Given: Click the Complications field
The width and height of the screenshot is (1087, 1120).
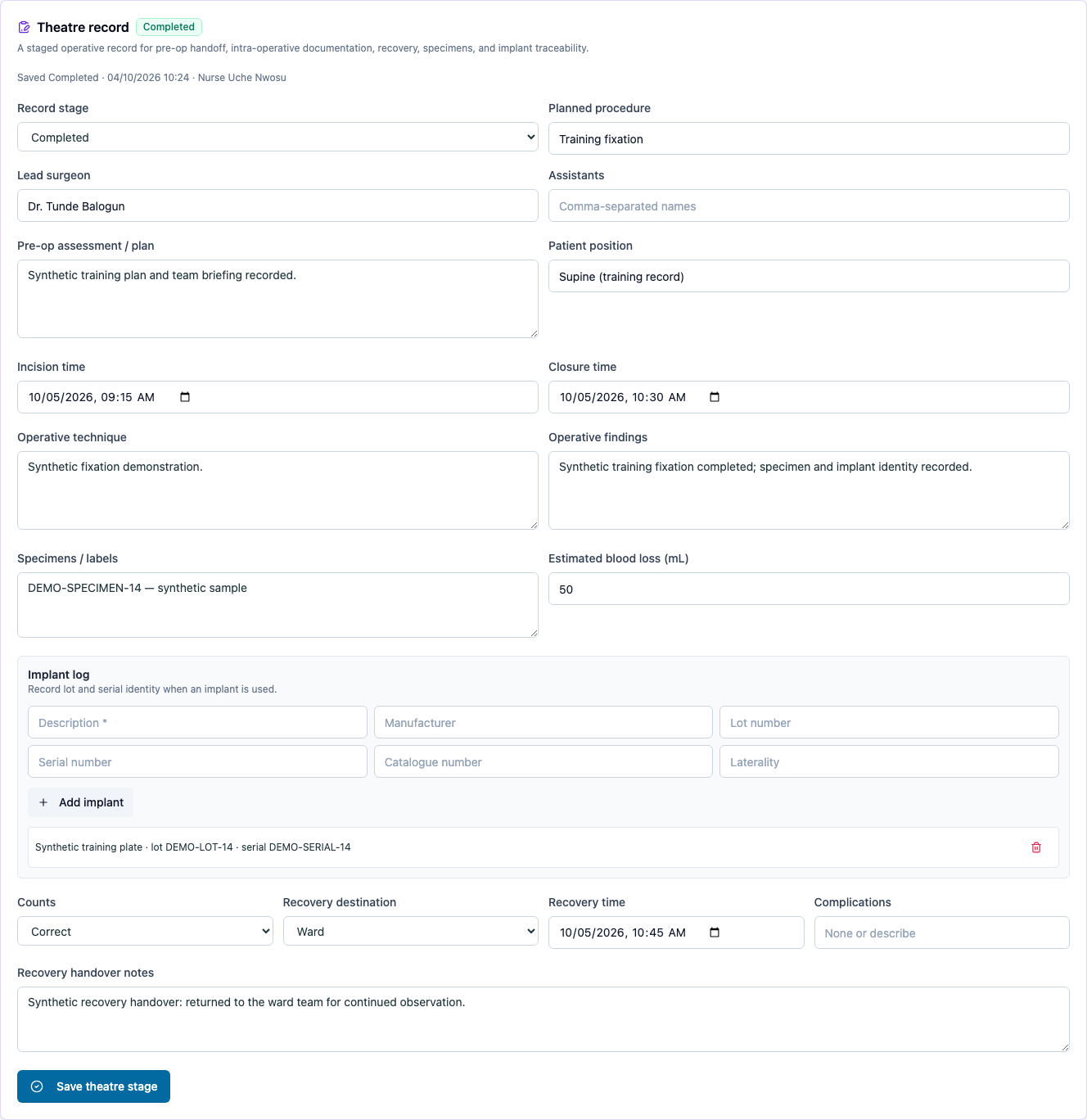Looking at the screenshot, I should coord(941,933).
